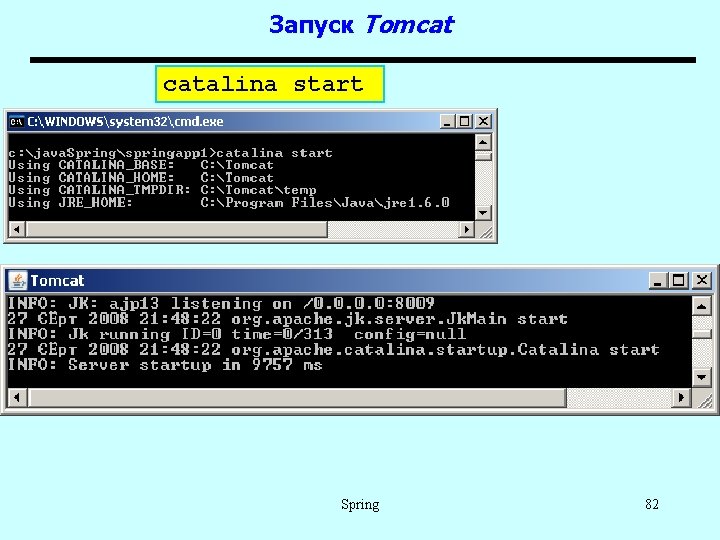Click the 'Using CATALINA_BASE' line
The width and height of the screenshot is (720, 540).
pos(141,165)
